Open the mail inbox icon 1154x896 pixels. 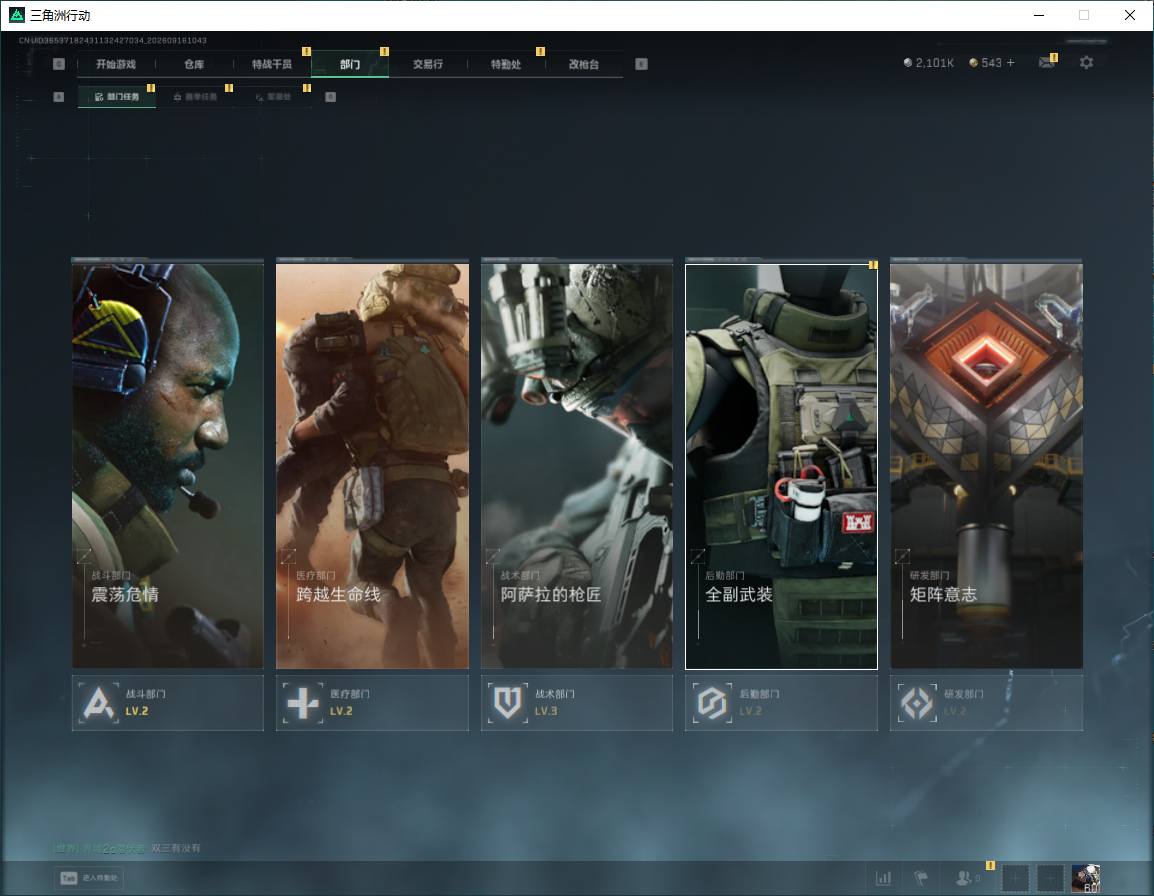[1047, 63]
